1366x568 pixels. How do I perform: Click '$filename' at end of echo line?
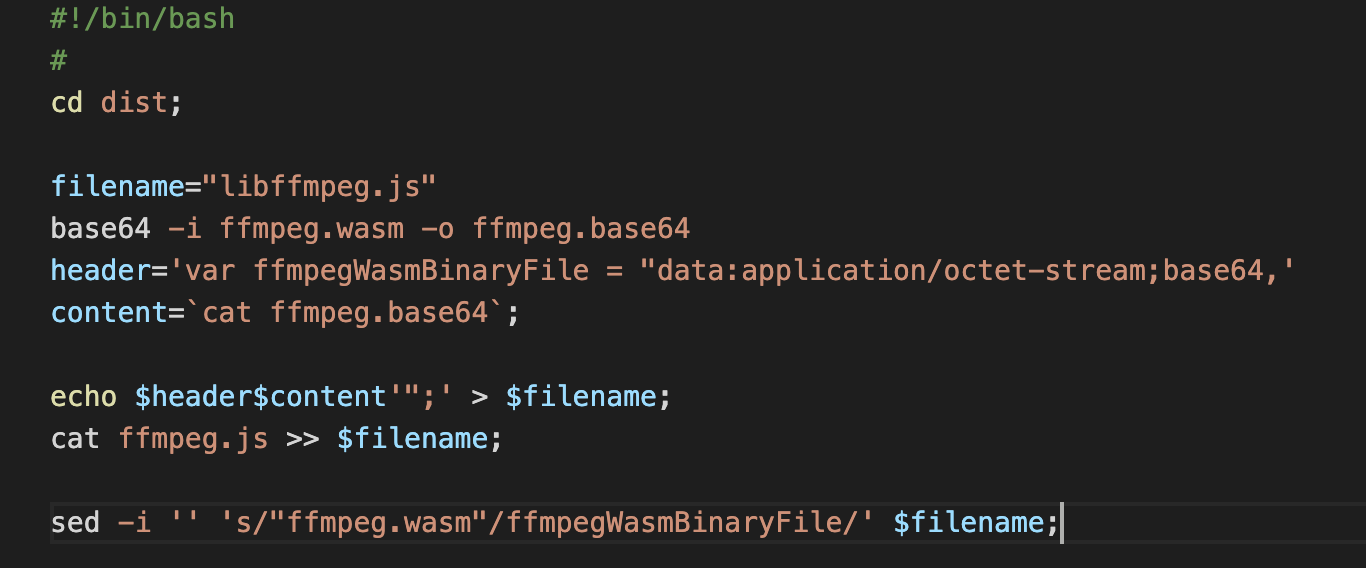click(x=581, y=397)
